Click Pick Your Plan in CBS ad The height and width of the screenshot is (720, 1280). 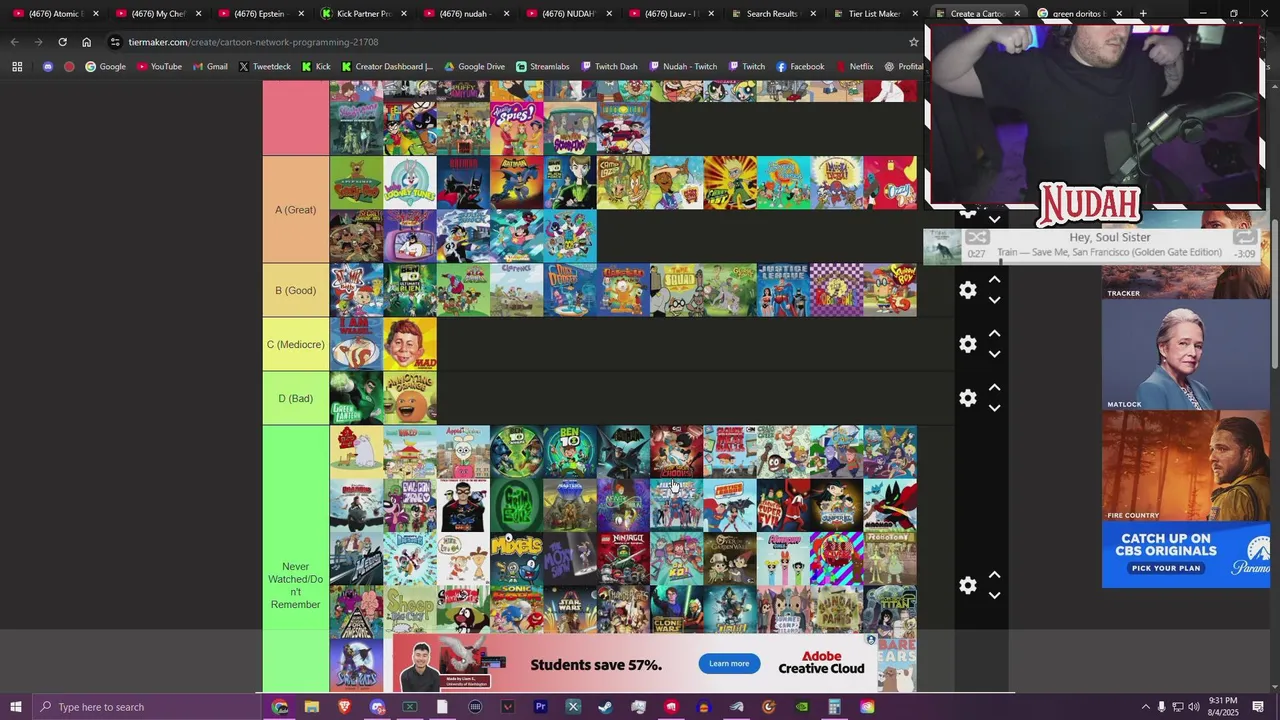pyautogui.click(x=1165, y=568)
